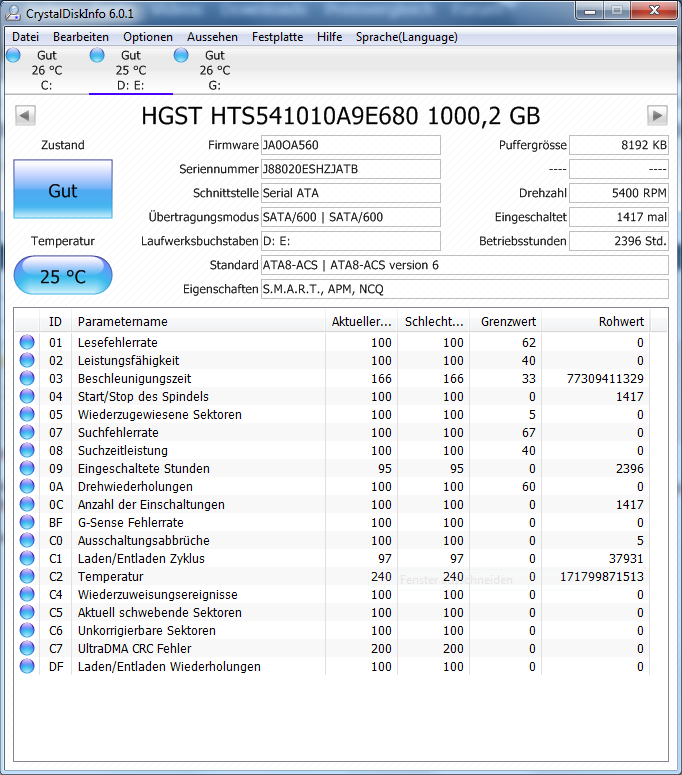Click status orb of UltraDMA CRC Fehler
Viewport: 682px width, 775px height.
(x=27, y=648)
